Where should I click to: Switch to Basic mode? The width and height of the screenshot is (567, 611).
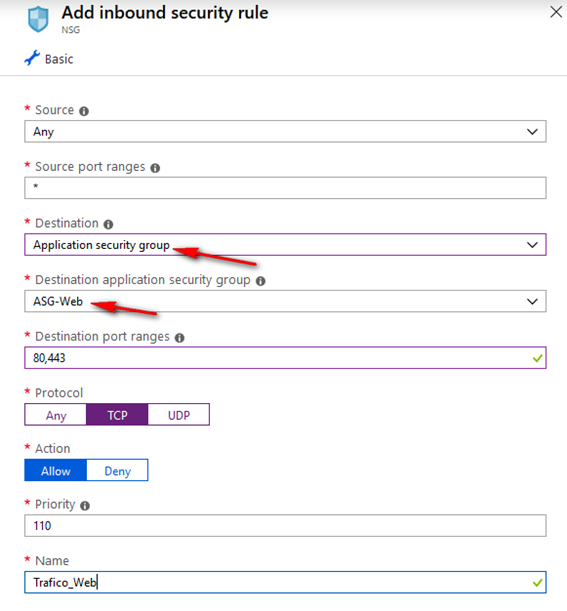49,59
